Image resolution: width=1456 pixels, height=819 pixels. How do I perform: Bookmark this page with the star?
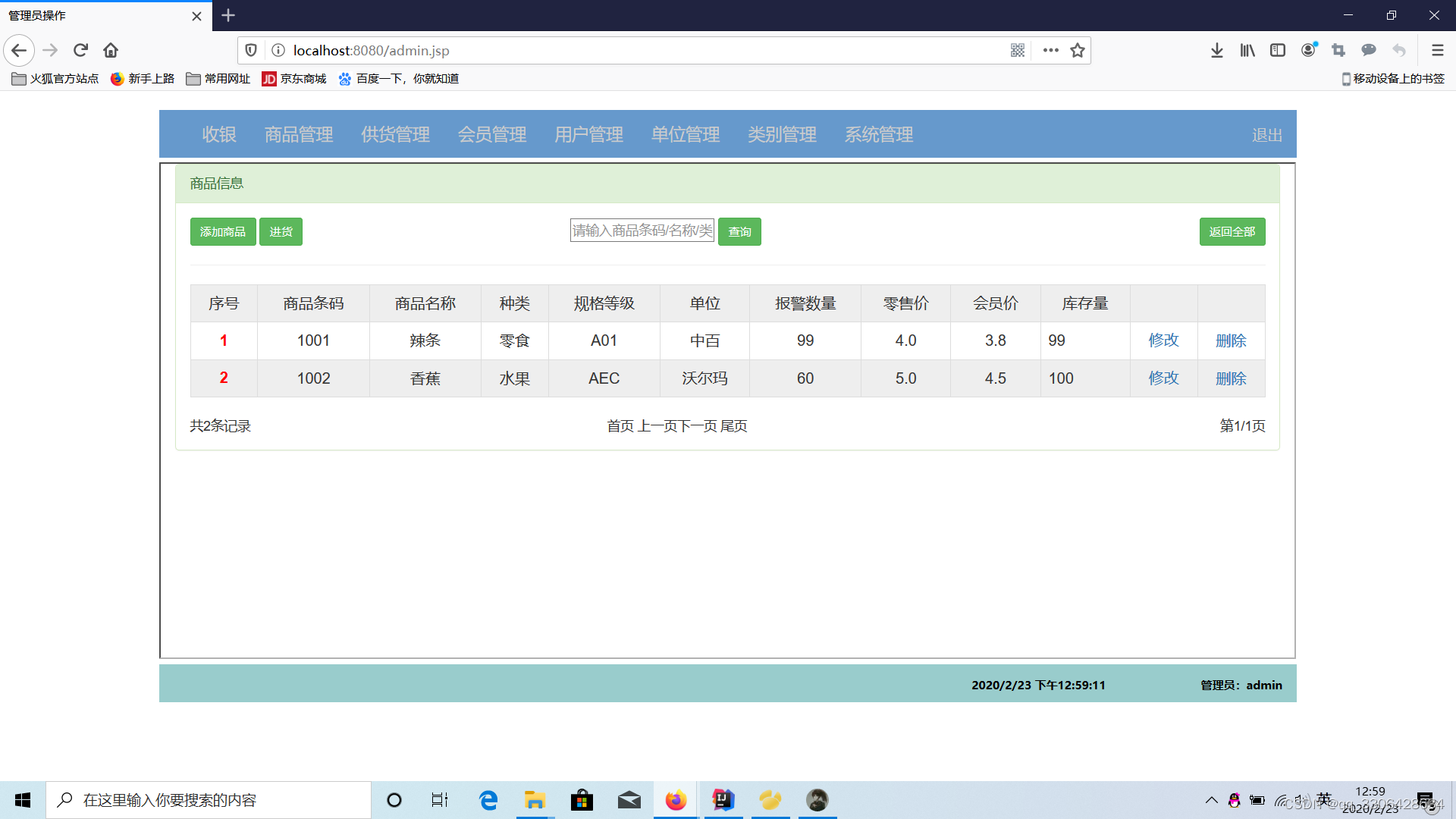pyautogui.click(x=1078, y=51)
